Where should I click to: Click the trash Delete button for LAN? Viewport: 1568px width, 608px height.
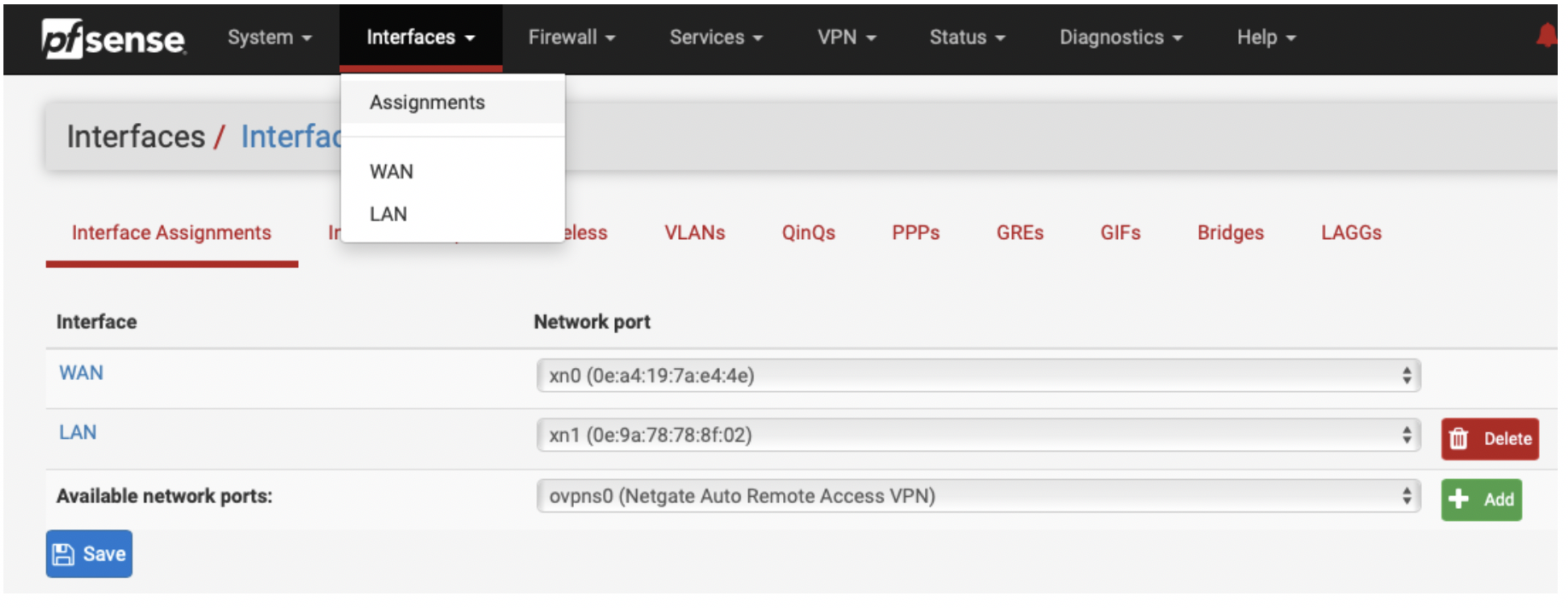tap(1489, 439)
